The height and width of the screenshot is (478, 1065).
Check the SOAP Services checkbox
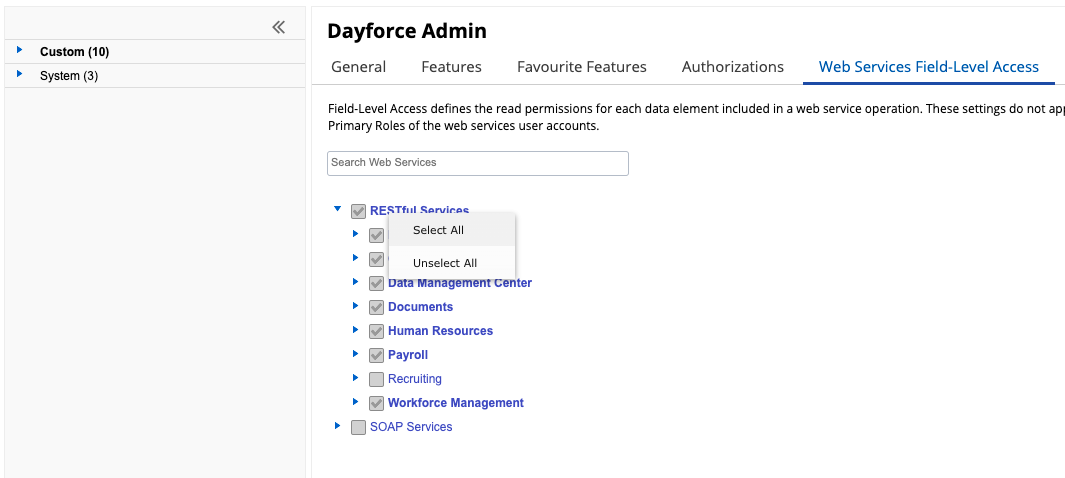pos(358,427)
